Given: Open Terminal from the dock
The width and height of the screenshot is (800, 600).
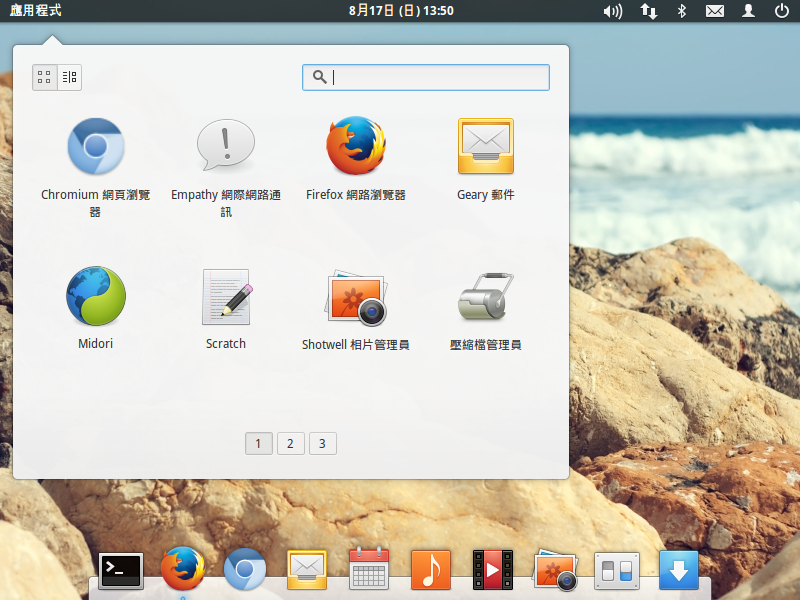Looking at the screenshot, I should pos(121,571).
